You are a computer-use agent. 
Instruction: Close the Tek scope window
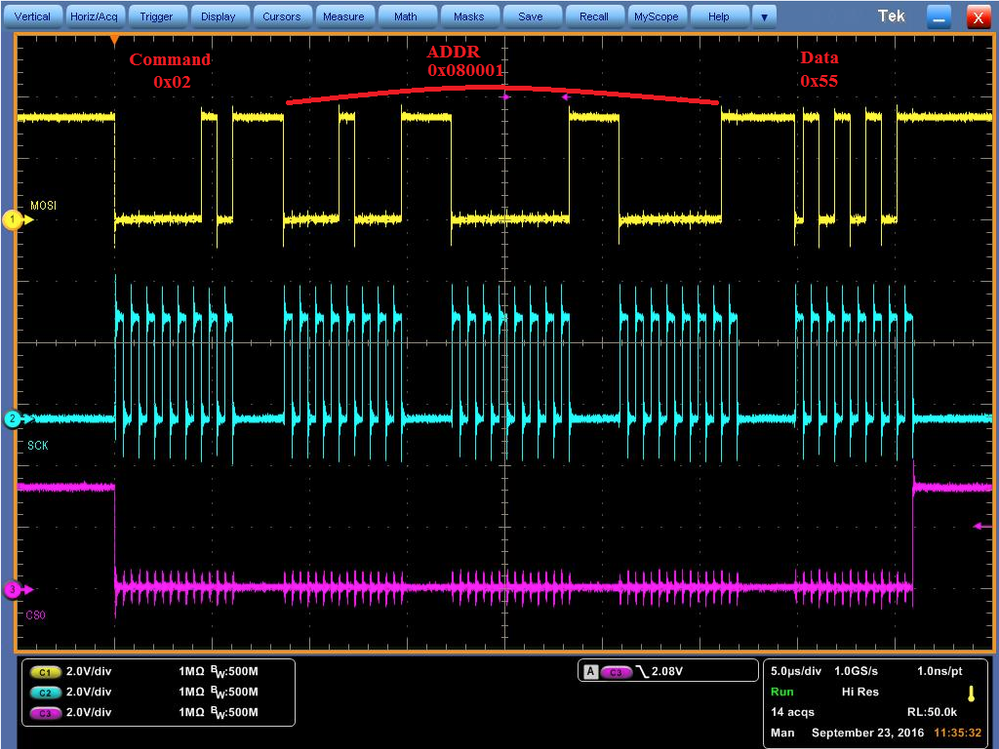click(978, 17)
